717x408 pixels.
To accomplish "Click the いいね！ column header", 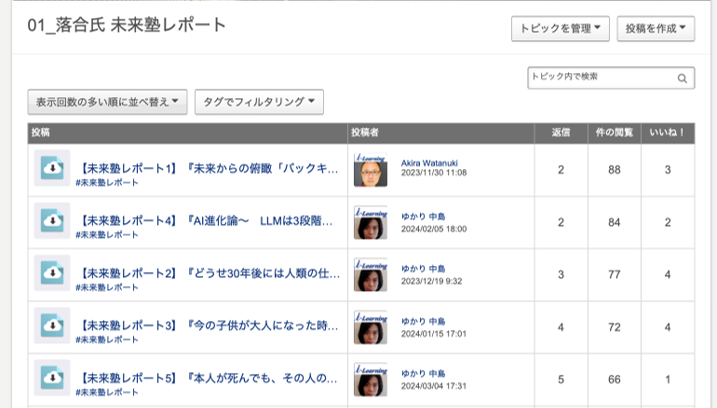I will (x=667, y=132).
